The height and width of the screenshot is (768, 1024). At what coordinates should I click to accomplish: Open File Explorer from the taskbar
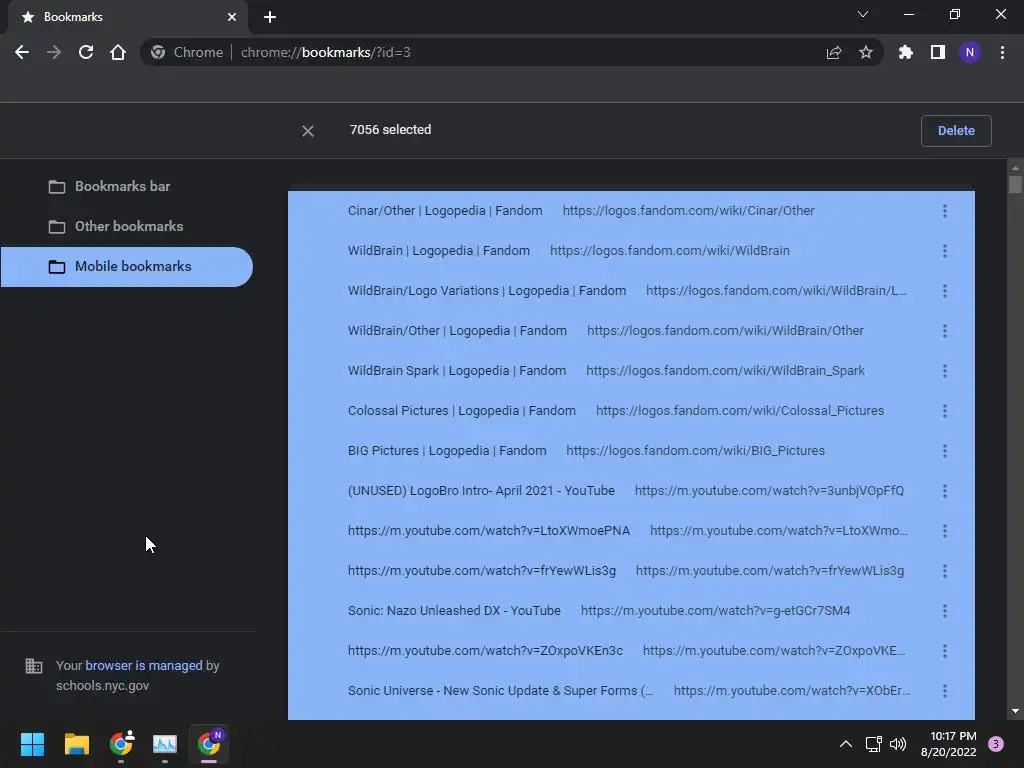76,744
